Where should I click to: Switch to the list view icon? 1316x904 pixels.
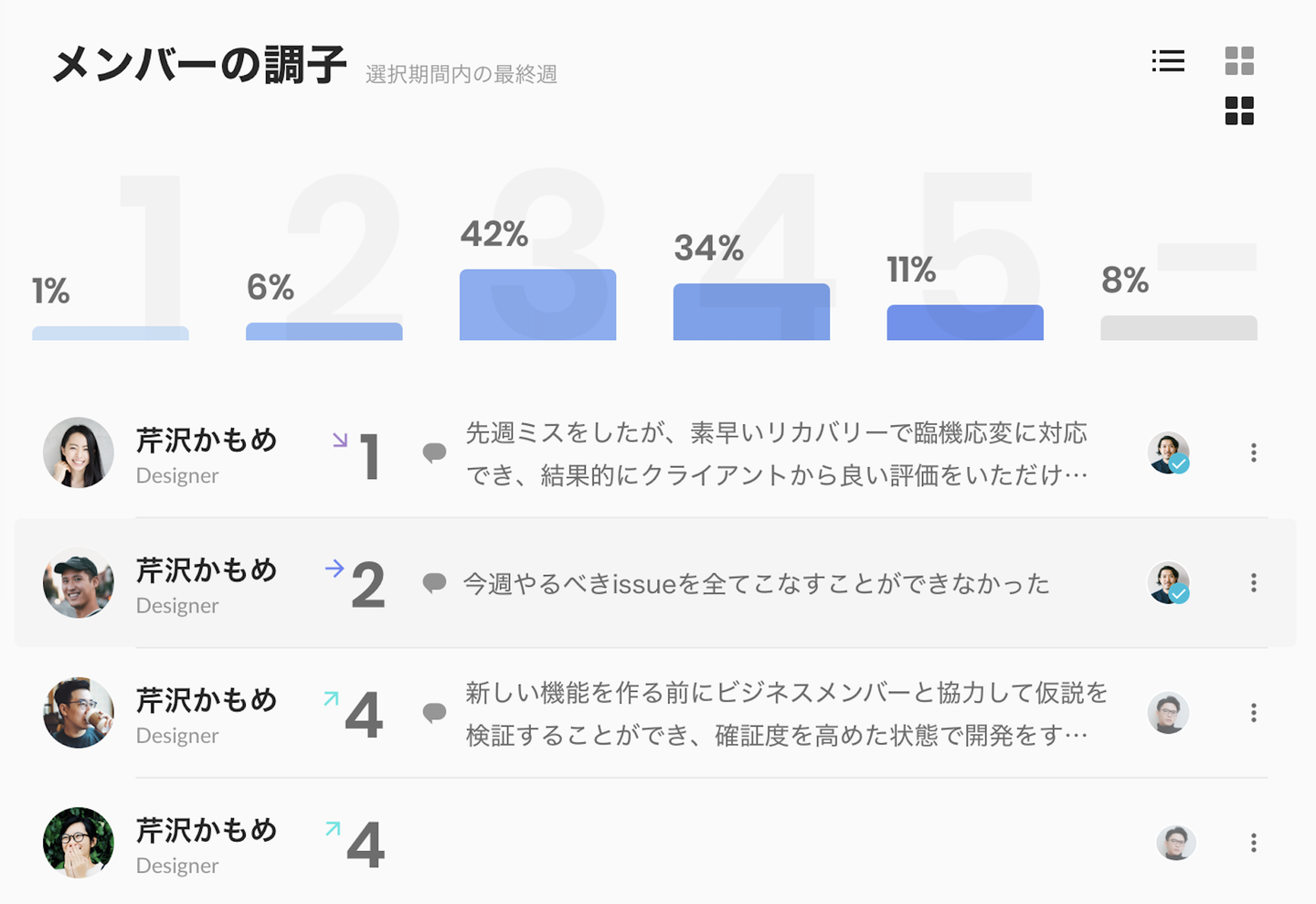[1168, 61]
